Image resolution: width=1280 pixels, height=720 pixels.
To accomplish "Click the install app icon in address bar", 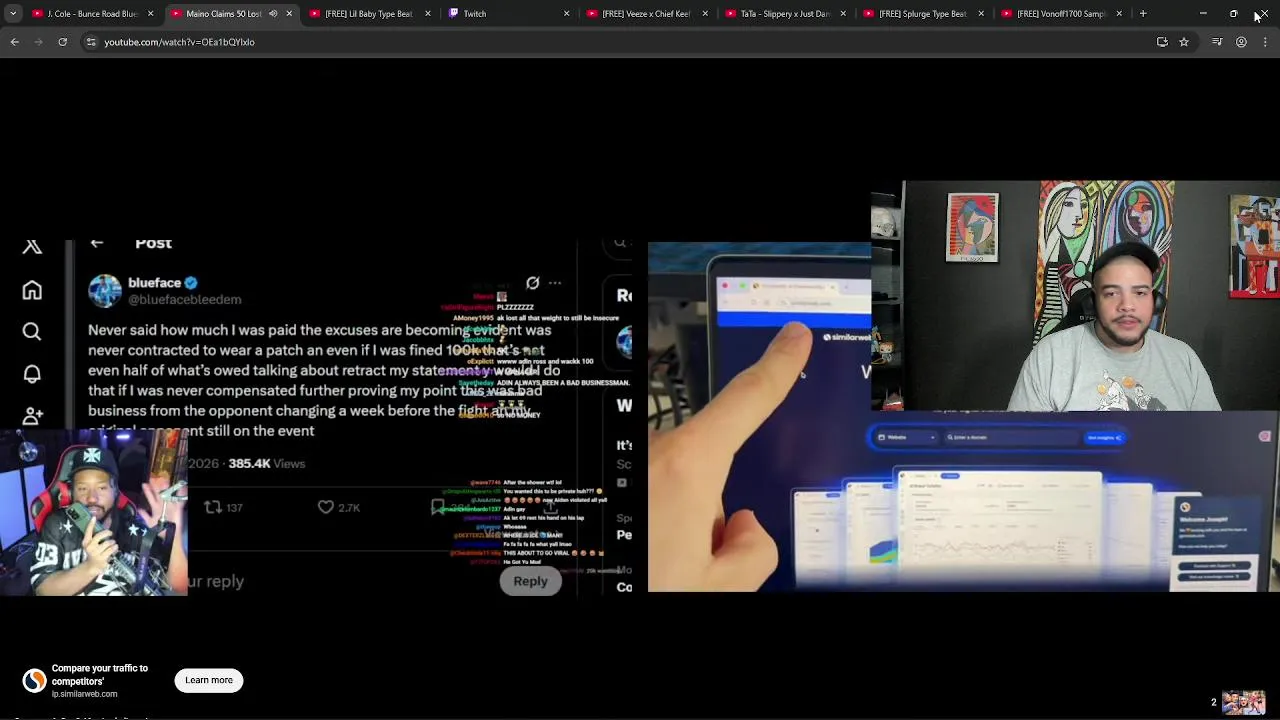I will point(1162,42).
